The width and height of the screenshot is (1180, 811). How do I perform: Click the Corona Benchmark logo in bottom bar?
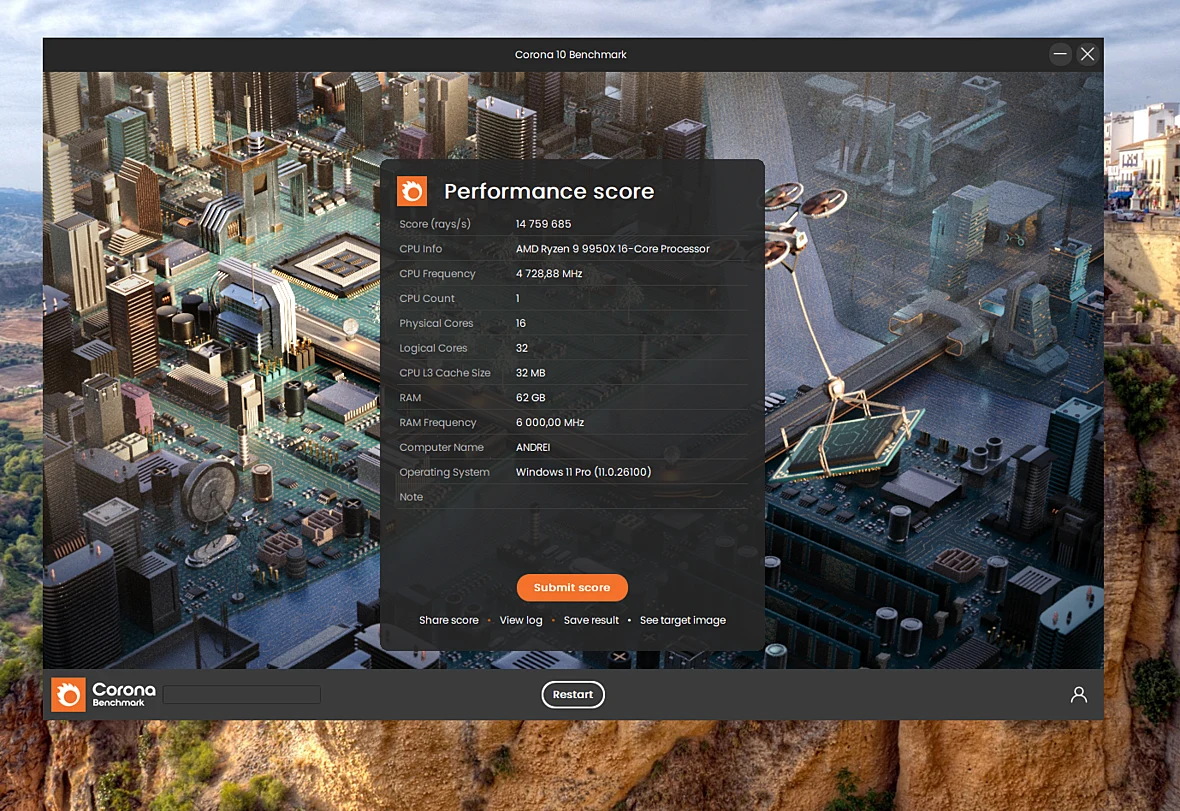(x=104, y=694)
